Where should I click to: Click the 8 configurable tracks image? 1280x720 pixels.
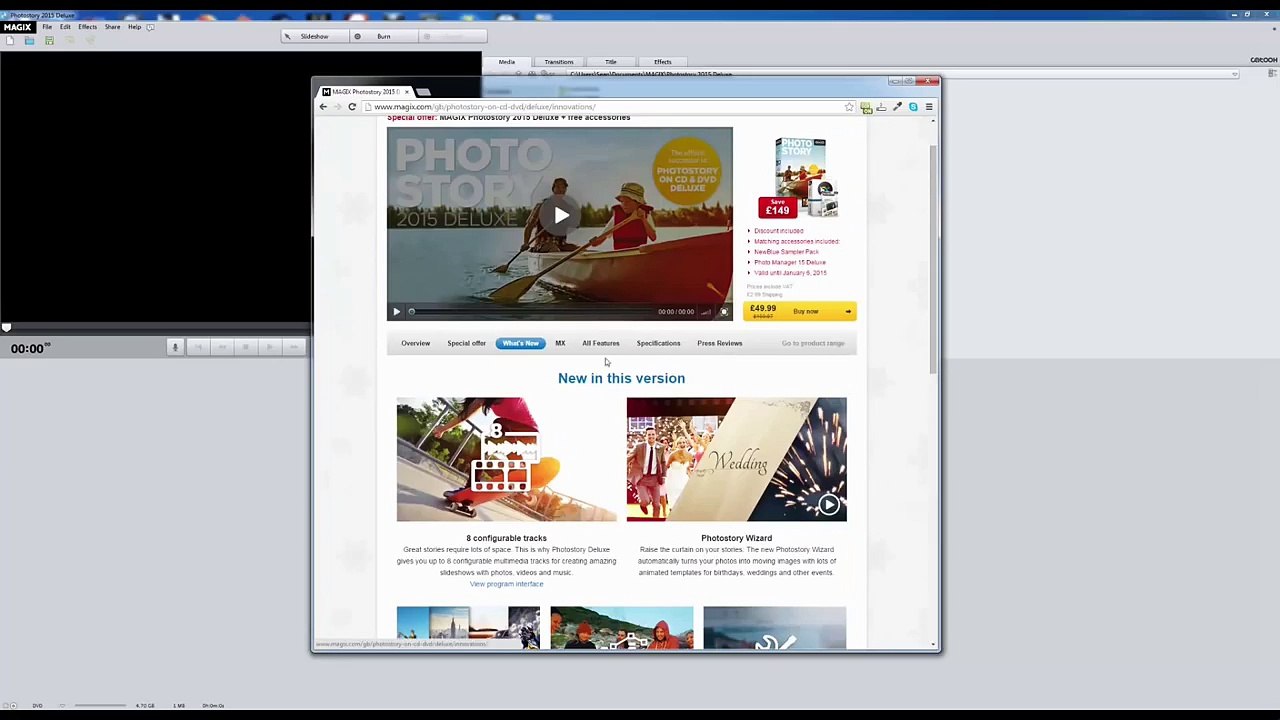click(x=506, y=459)
